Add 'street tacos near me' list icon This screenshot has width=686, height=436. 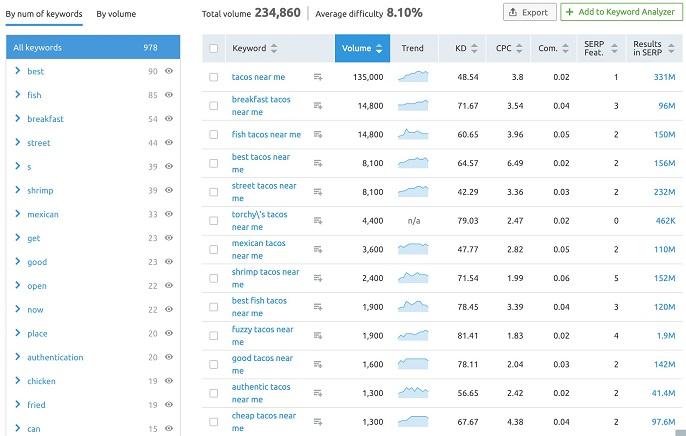tap(318, 192)
